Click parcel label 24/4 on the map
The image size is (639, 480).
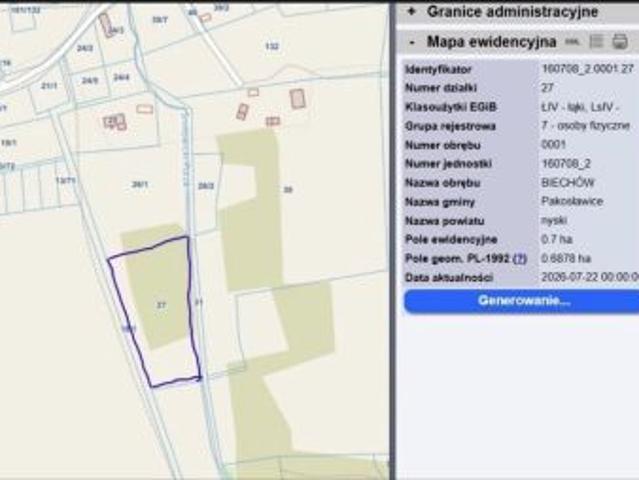121,77
